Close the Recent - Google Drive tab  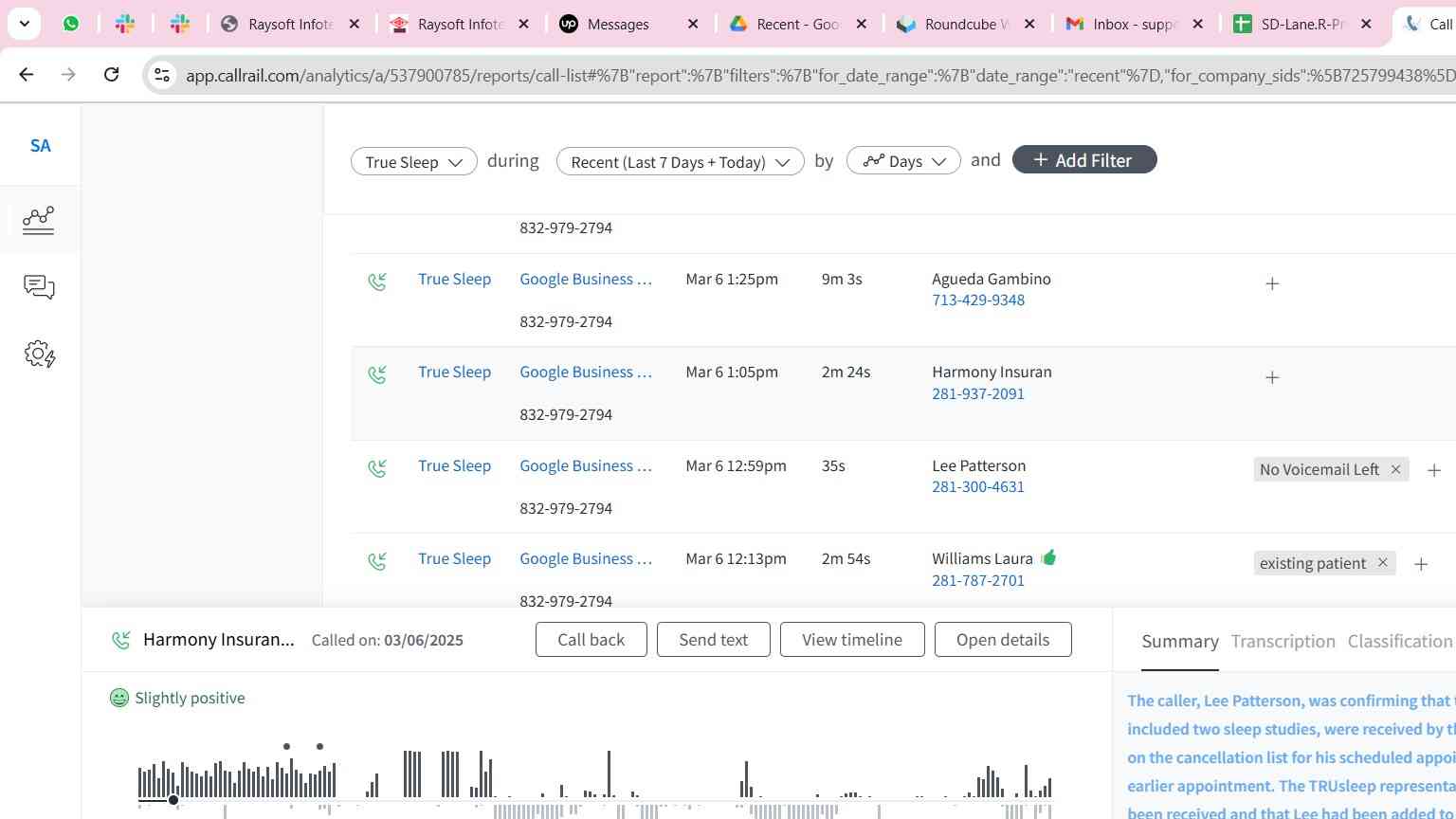pos(861,24)
